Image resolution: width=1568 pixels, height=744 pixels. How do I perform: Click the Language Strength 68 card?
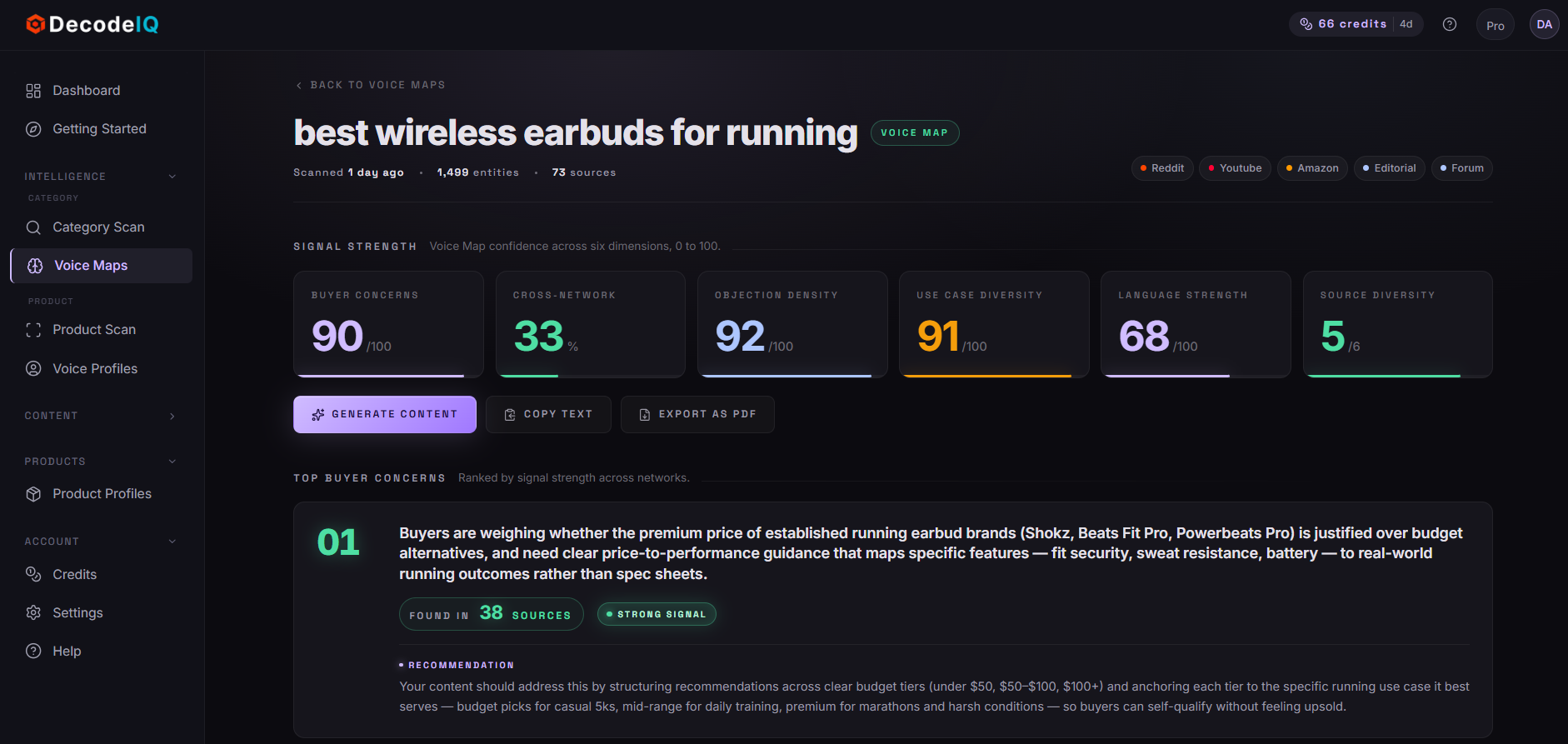pyautogui.click(x=1196, y=324)
